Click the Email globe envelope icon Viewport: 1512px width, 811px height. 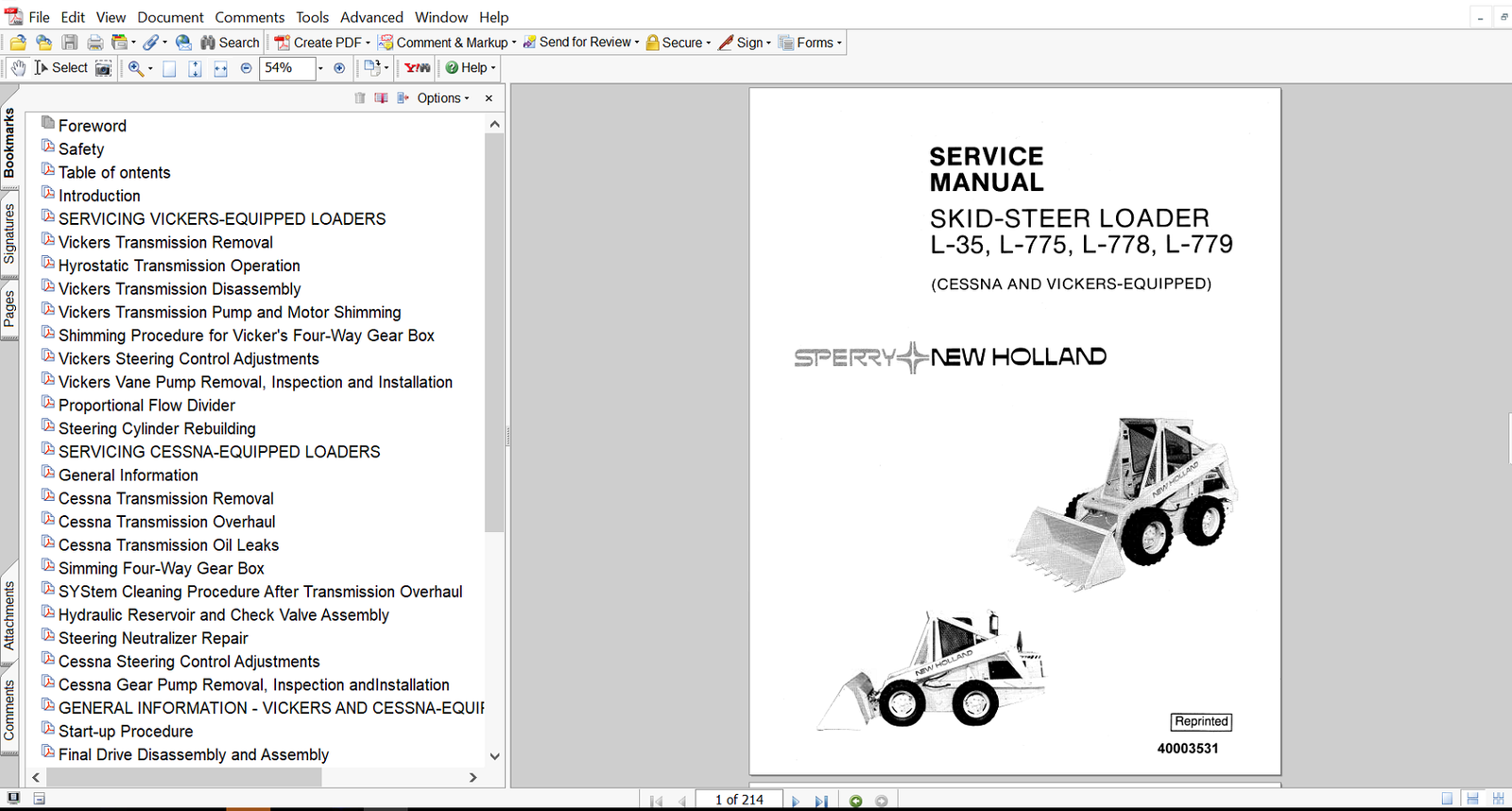(x=183, y=43)
